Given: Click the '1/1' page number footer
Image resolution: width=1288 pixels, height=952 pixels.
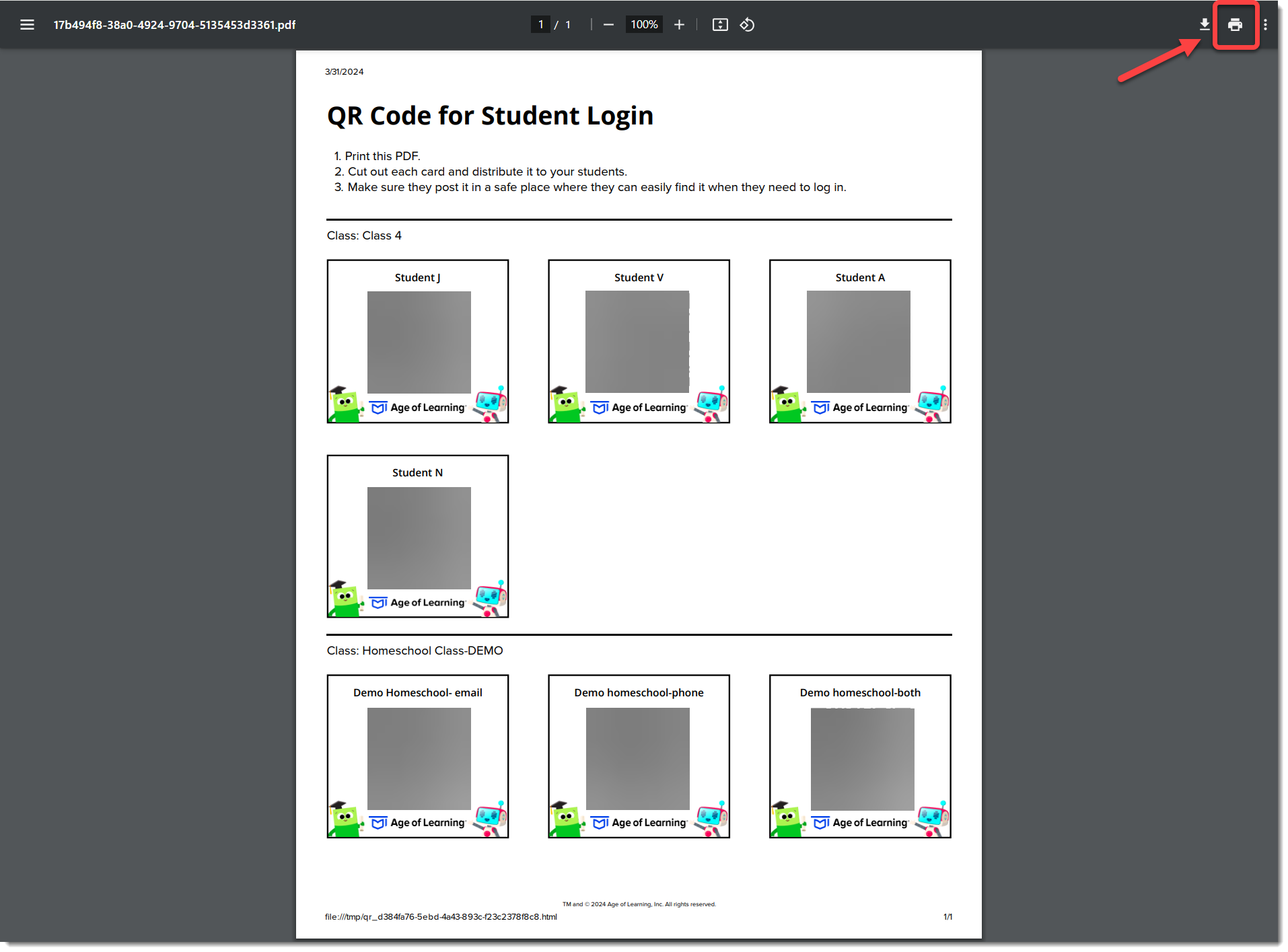Looking at the screenshot, I should (x=947, y=917).
